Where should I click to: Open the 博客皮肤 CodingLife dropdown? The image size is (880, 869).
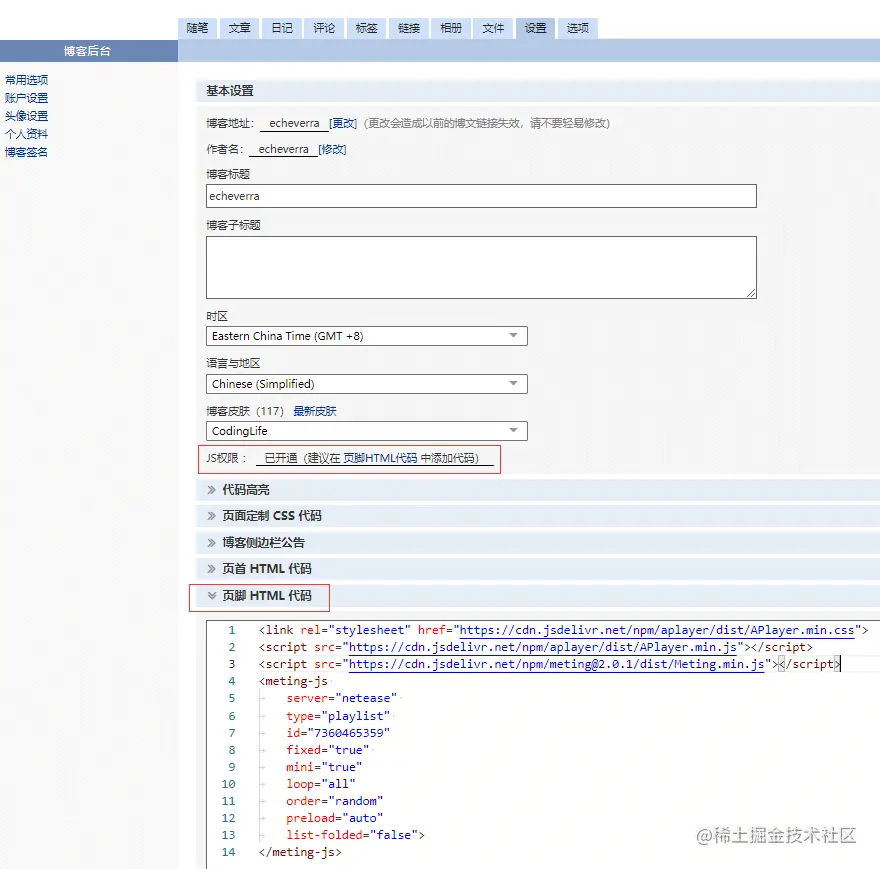coord(366,431)
